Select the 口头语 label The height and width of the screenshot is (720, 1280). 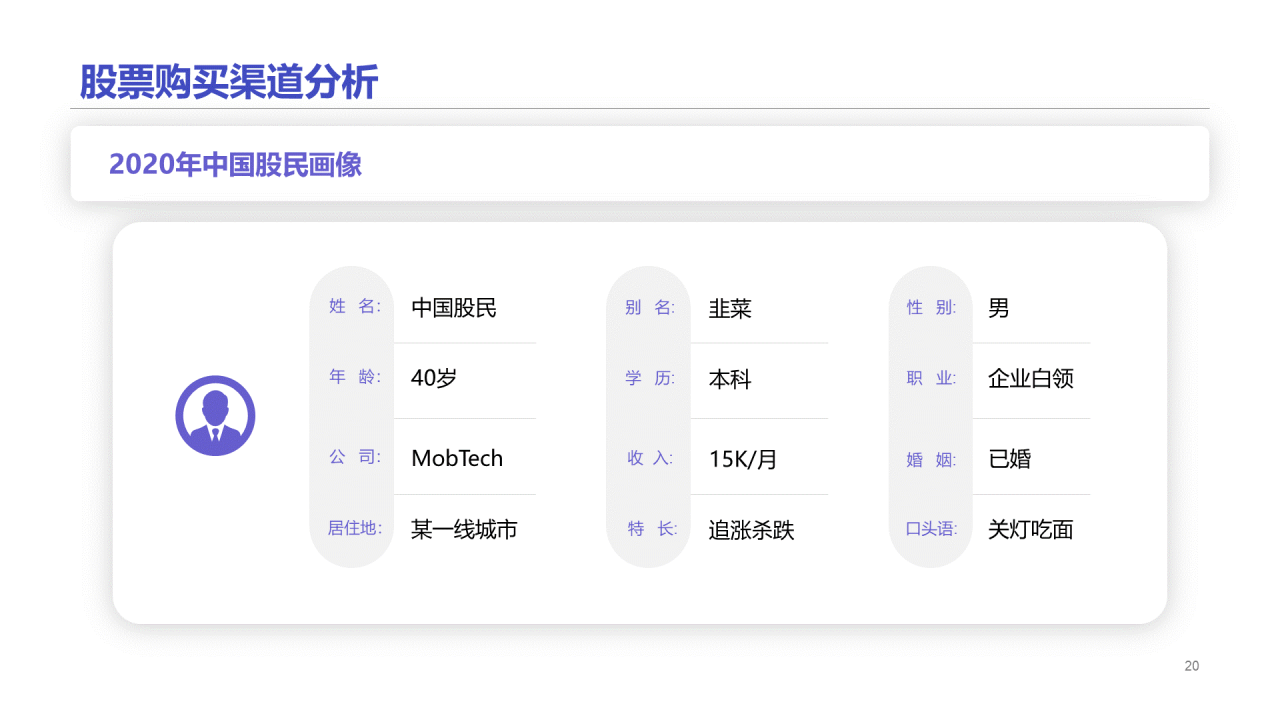[x=931, y=529]
